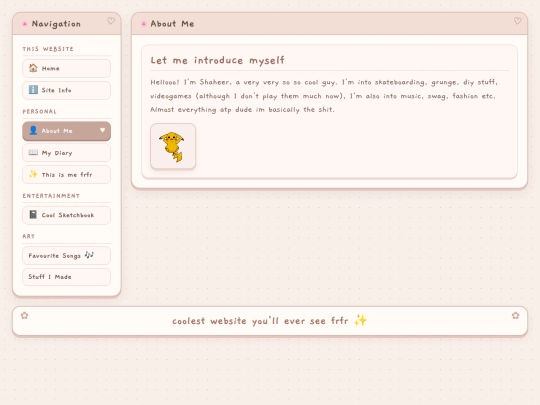540x405 pixels.
Task: Click the 'Let me introduce myself' heading
Action: coord(217,60)
